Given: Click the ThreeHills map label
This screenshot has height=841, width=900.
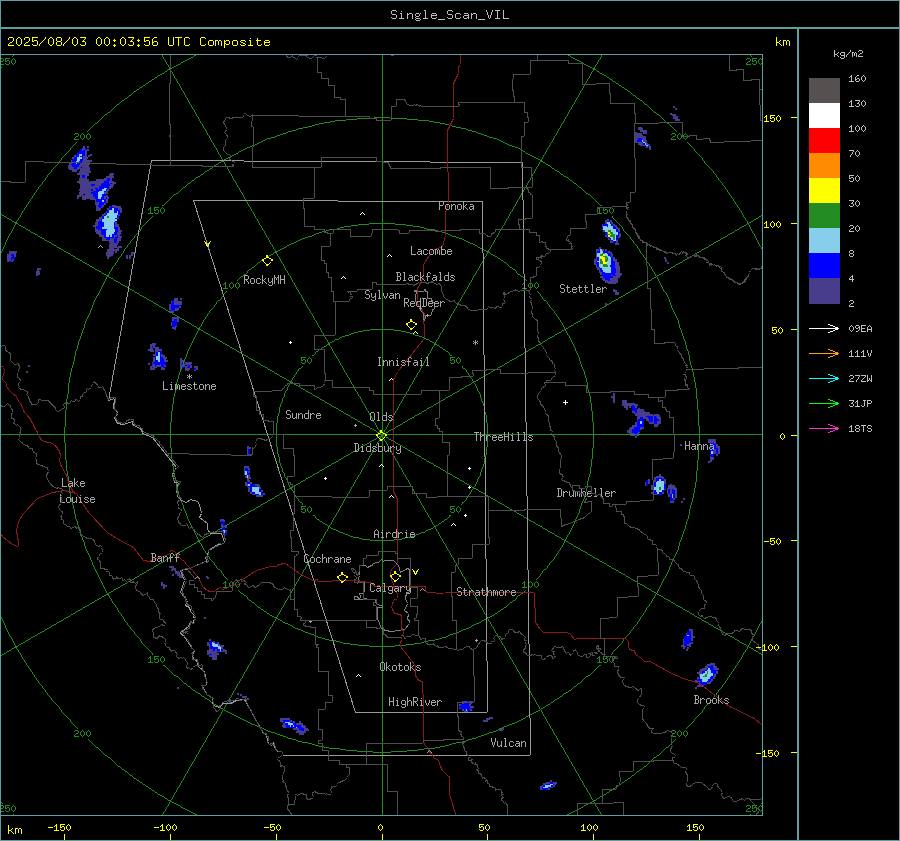Looking at the screenshot, I should (x=503, y=437).
